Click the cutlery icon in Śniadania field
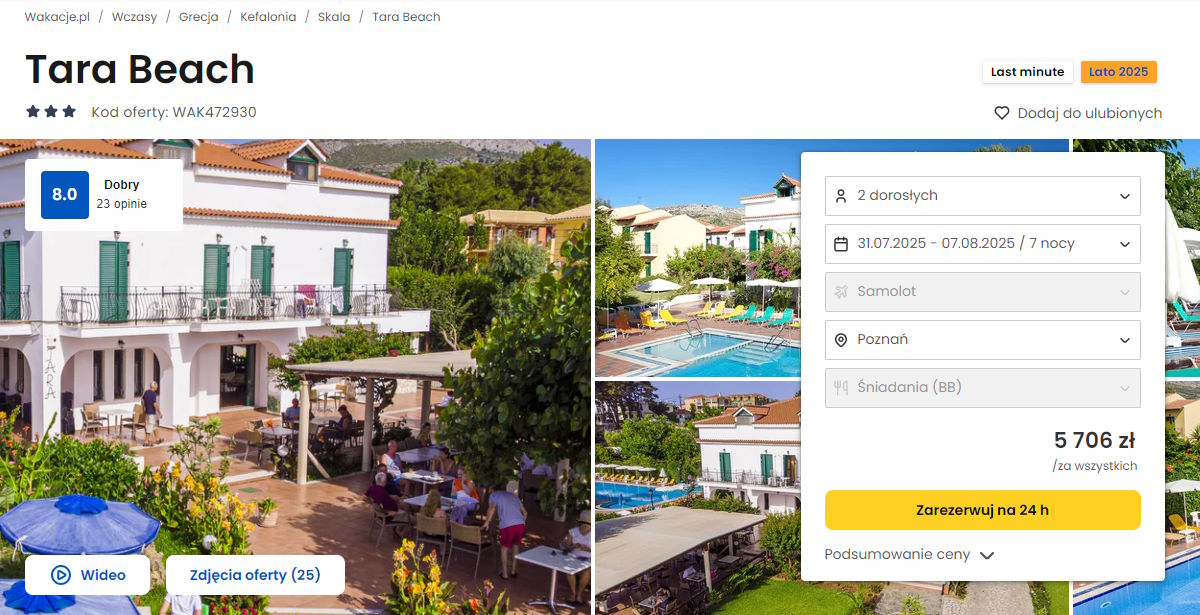 pos(841,388)
